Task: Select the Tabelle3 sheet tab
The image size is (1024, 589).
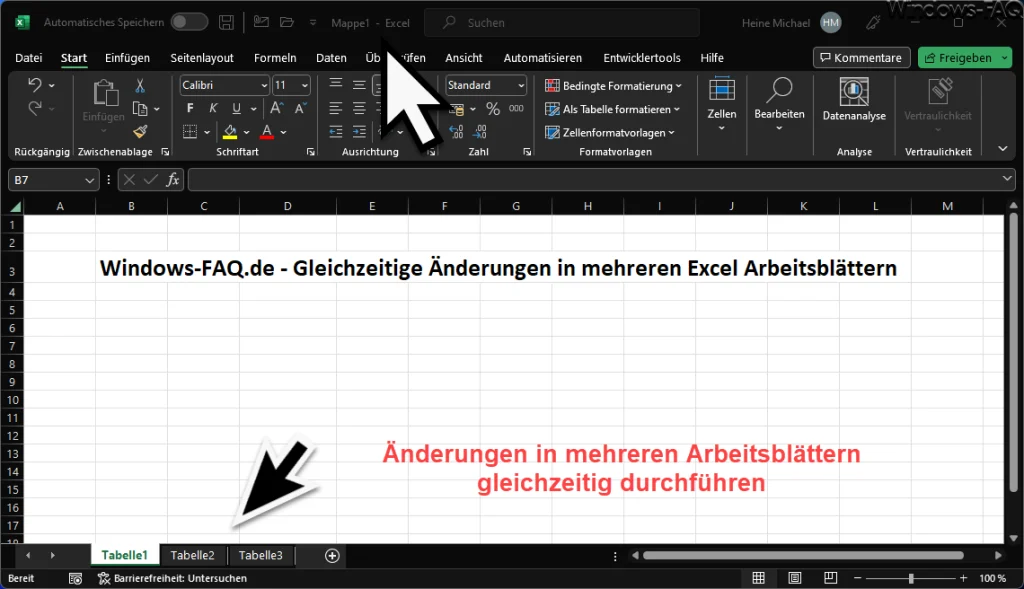Action: click(x=261, y=556)
